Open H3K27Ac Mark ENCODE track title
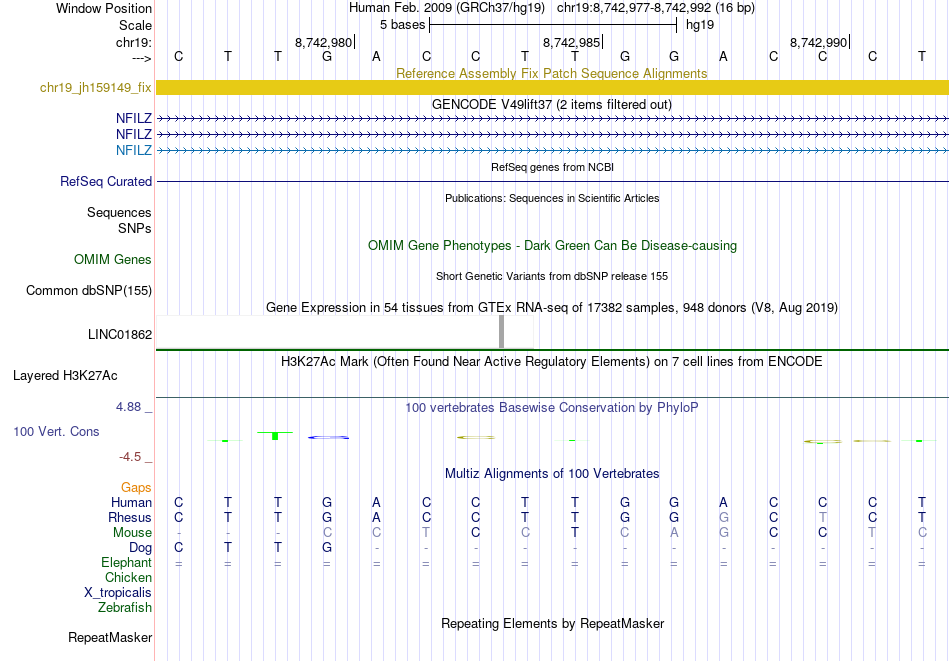950x661 pixels. 552,362
